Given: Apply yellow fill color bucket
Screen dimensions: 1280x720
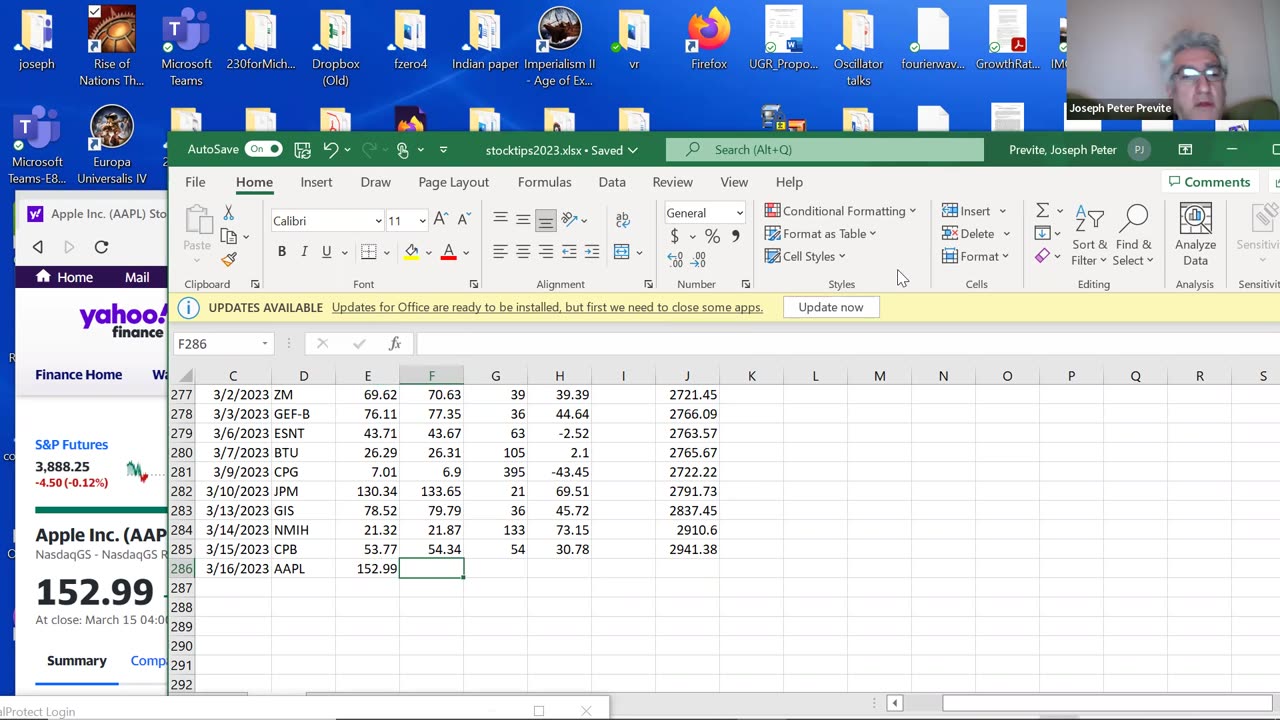Looking at the screenshot, I should tap(411, 252).
